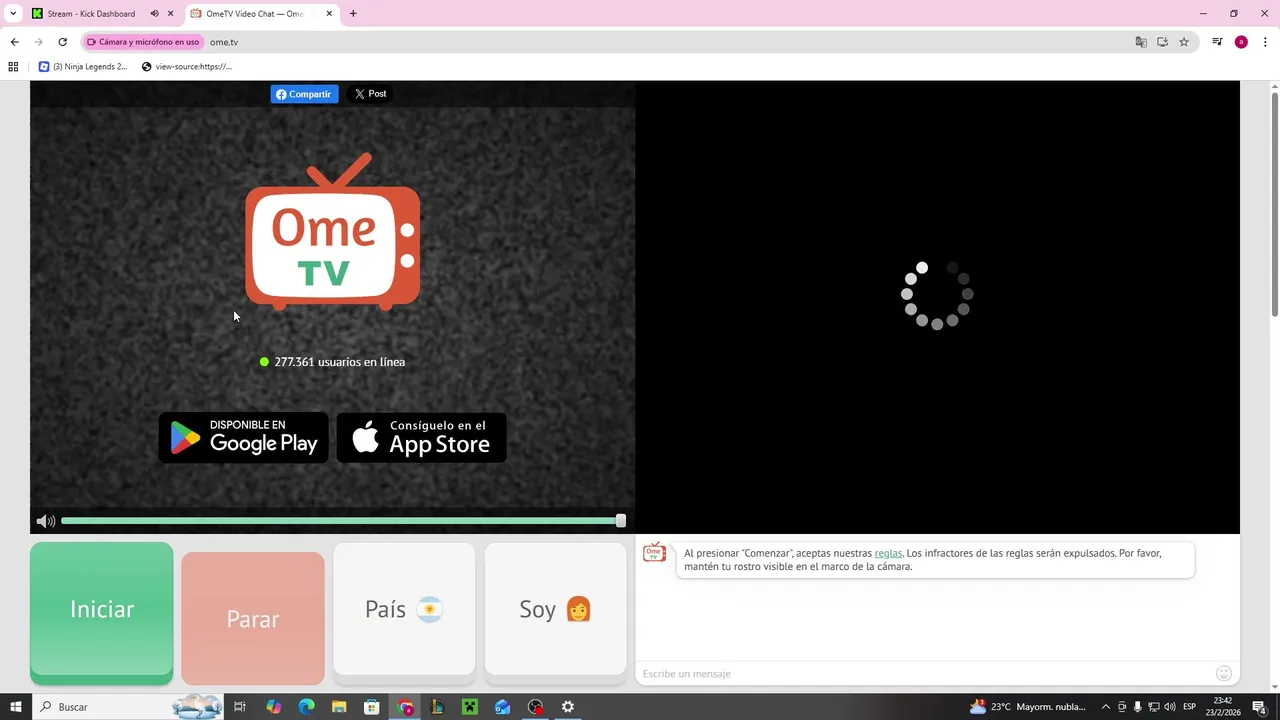Open the clock showing 23:42
This screenshot has width=1280, height=720.
(x=1223, y=707)
